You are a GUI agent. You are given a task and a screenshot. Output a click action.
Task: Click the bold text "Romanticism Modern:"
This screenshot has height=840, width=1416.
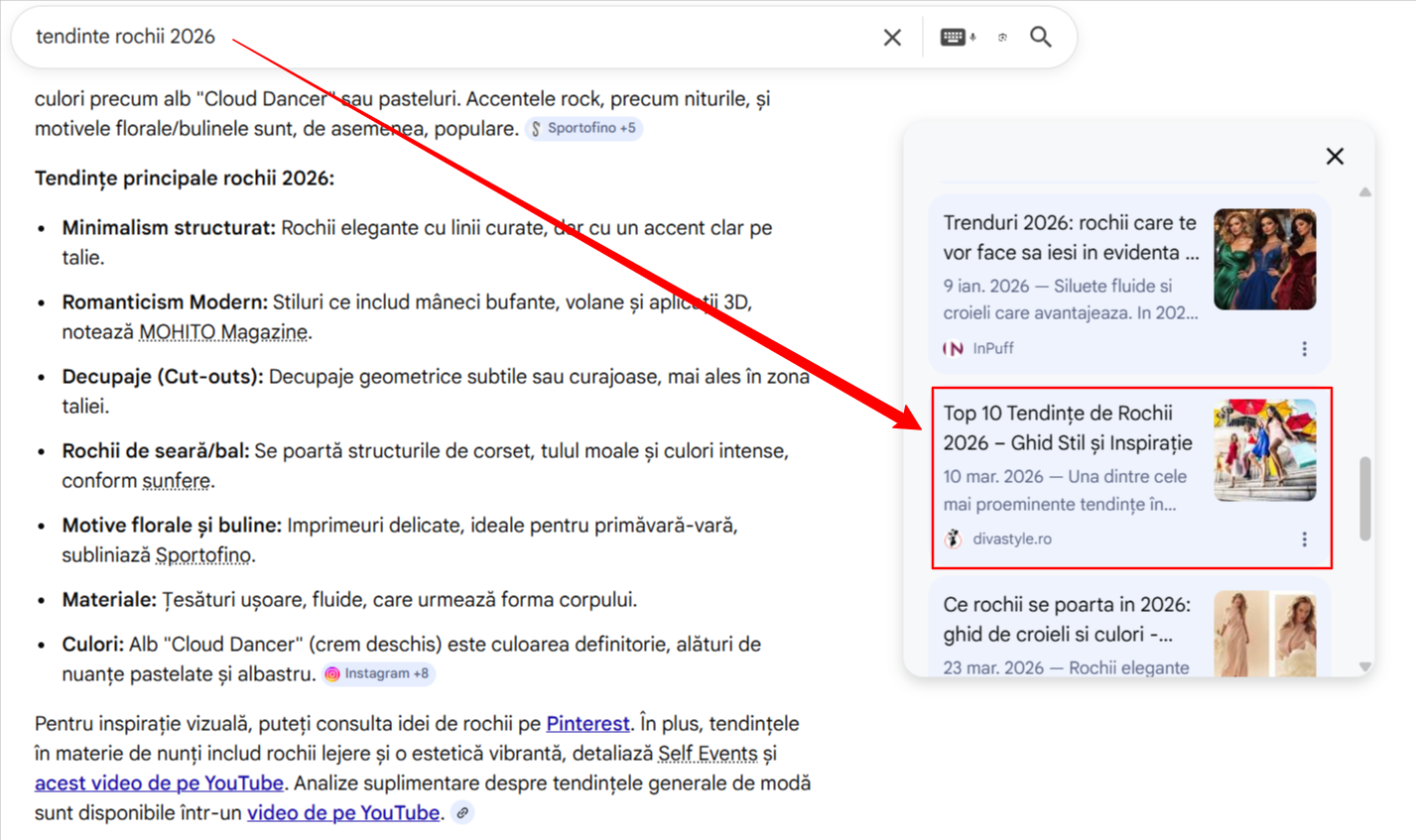tap(165, 302)
